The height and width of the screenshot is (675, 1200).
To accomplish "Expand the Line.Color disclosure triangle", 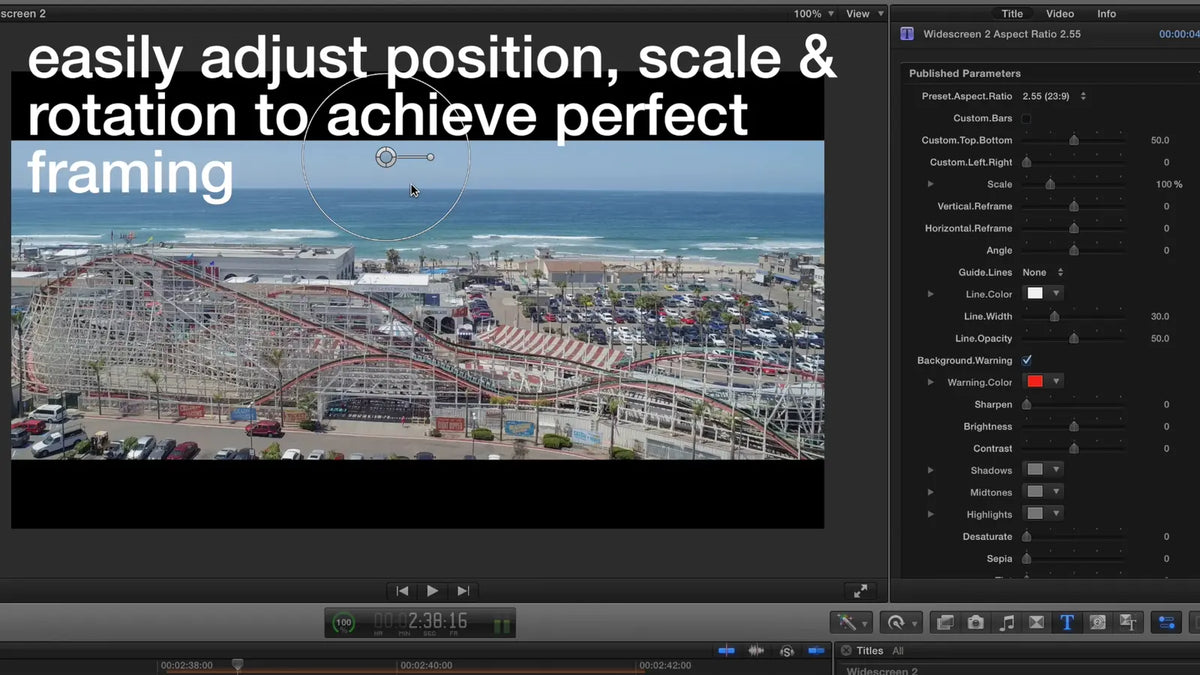I will coord(931,294).
